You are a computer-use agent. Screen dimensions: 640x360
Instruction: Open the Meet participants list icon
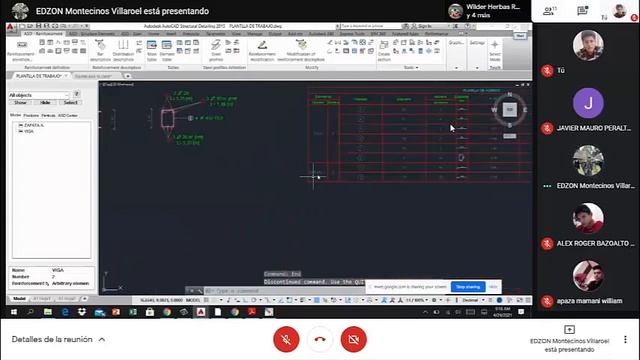pos(549,11)
